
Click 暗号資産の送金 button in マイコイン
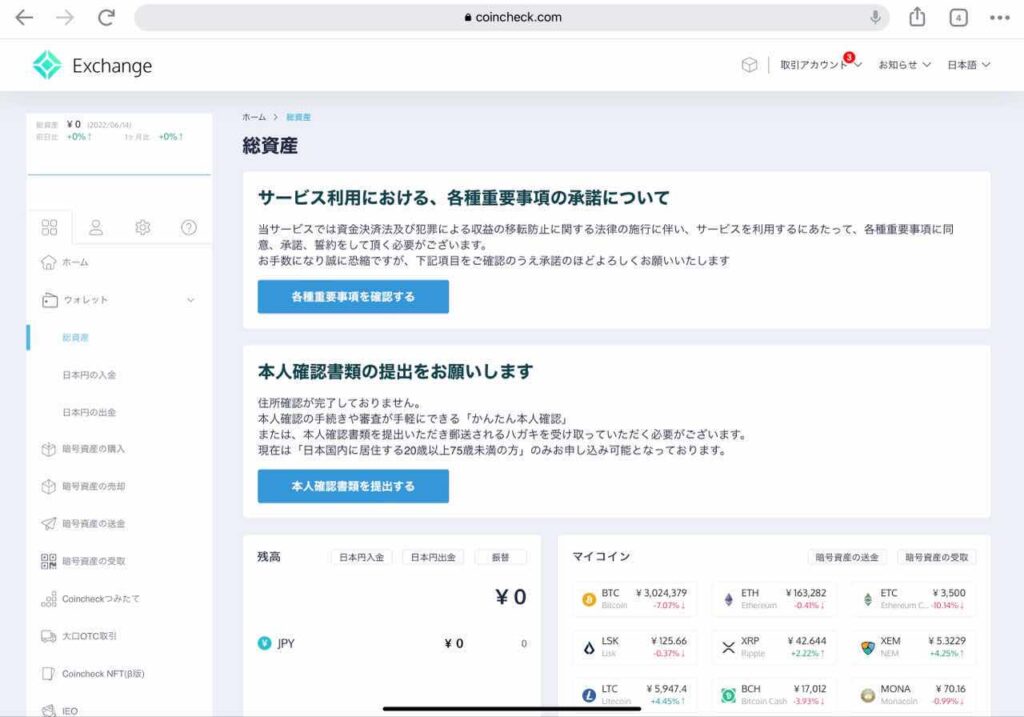pos(847,557)
